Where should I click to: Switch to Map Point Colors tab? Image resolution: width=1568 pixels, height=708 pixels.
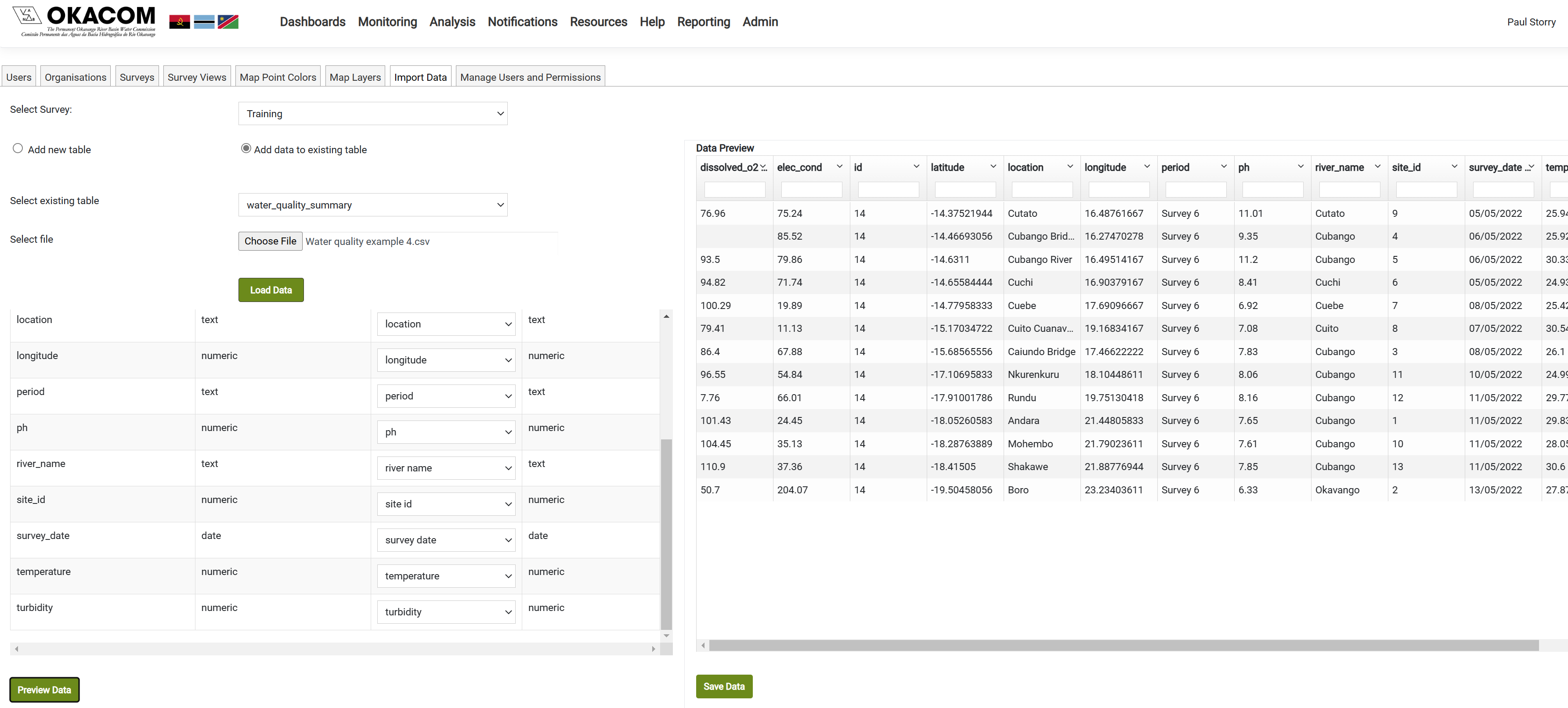tap(278, 77)
